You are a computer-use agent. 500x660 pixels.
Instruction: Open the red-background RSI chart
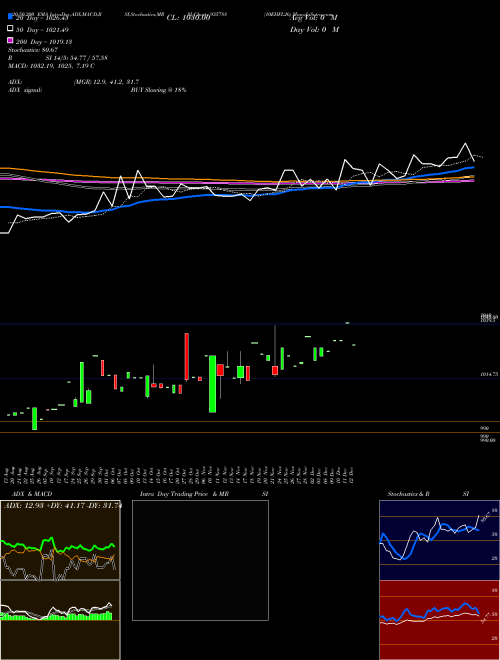click(439, 620)
